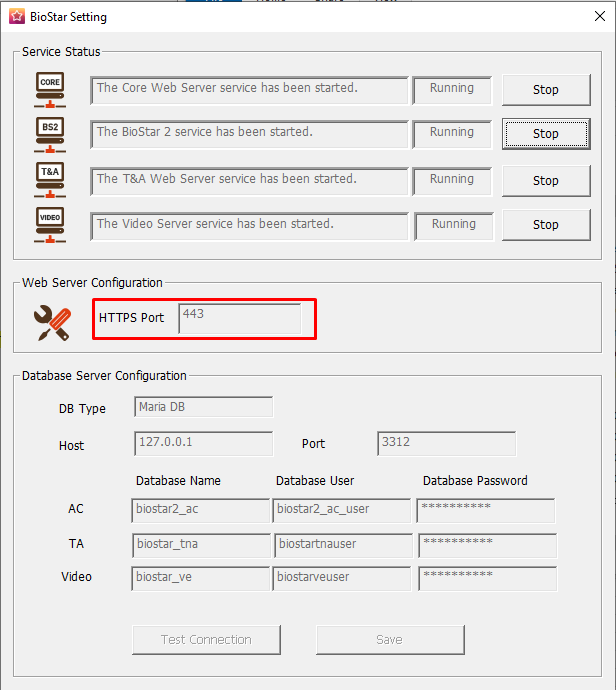The width and height of the screenshot is (616, 690).
Task: Stop the Core Web Server service
Action: [x=545, y=90]
